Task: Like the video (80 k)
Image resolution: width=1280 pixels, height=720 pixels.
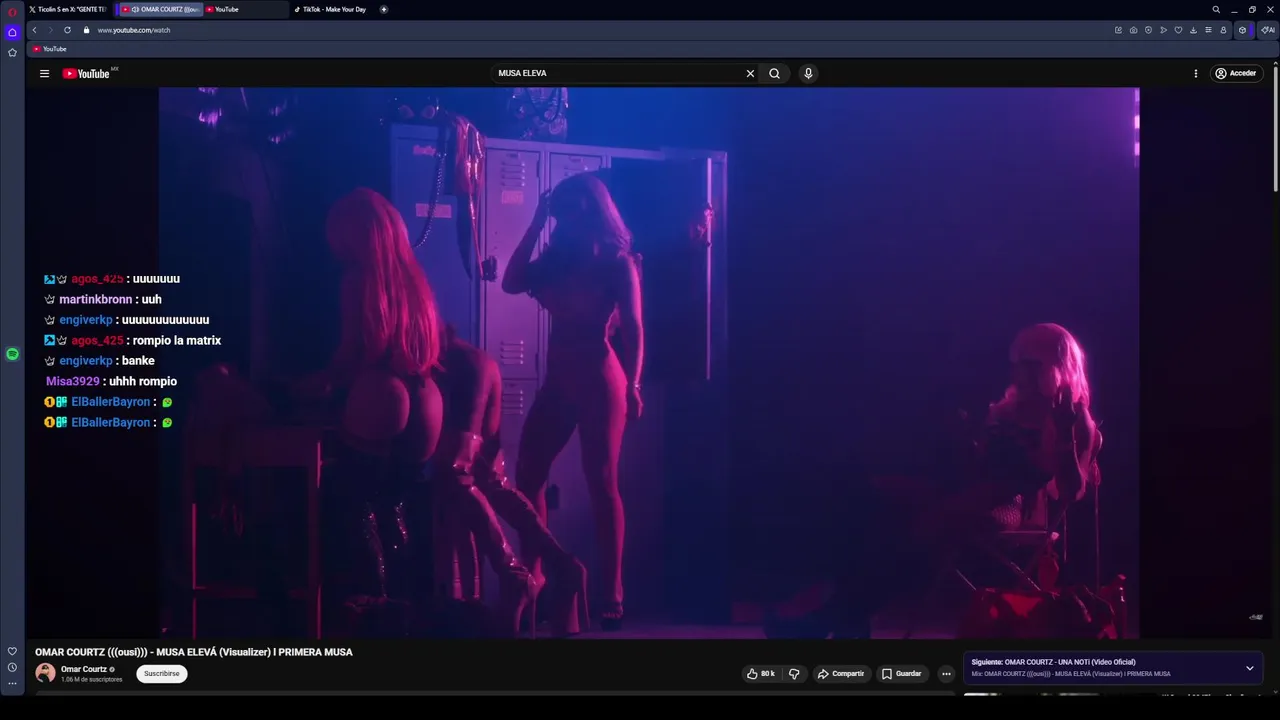Action: tap(761, 674)
